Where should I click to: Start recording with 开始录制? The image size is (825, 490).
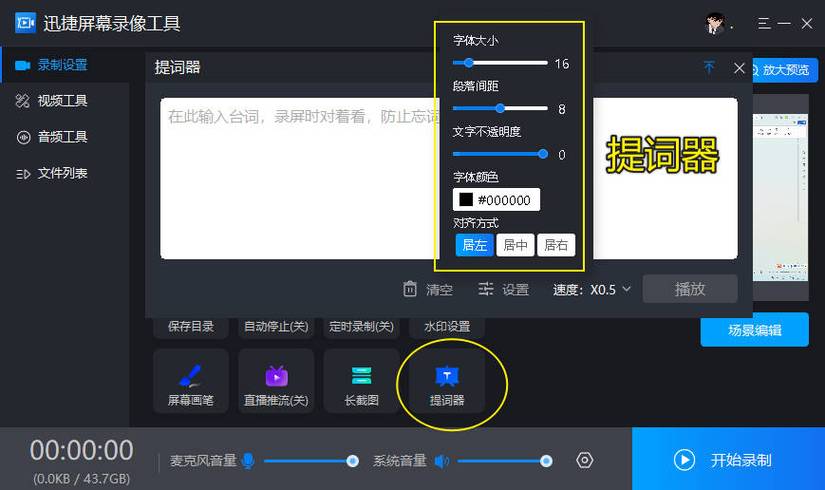728,460
